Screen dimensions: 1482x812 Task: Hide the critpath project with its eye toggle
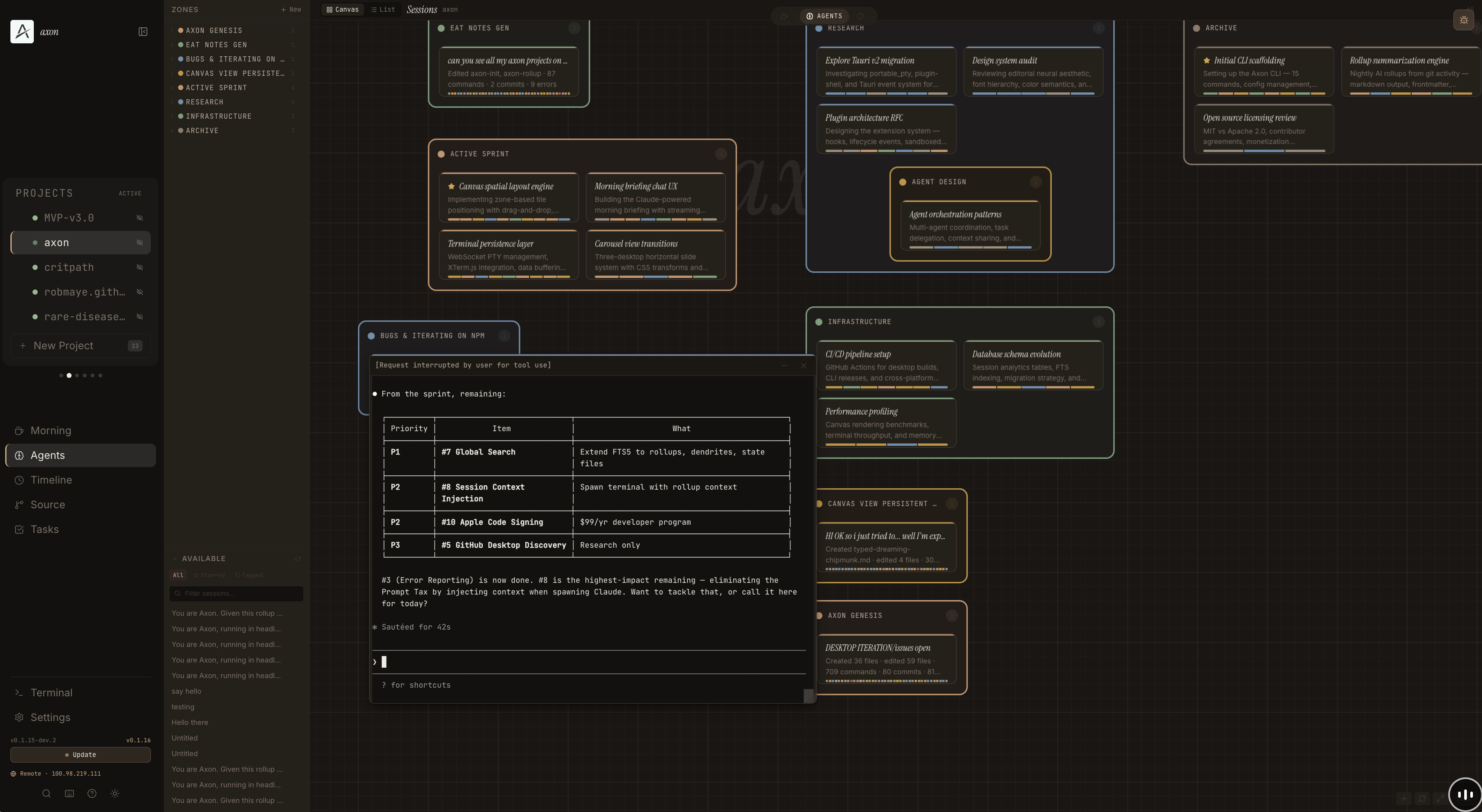click(140, 267)
